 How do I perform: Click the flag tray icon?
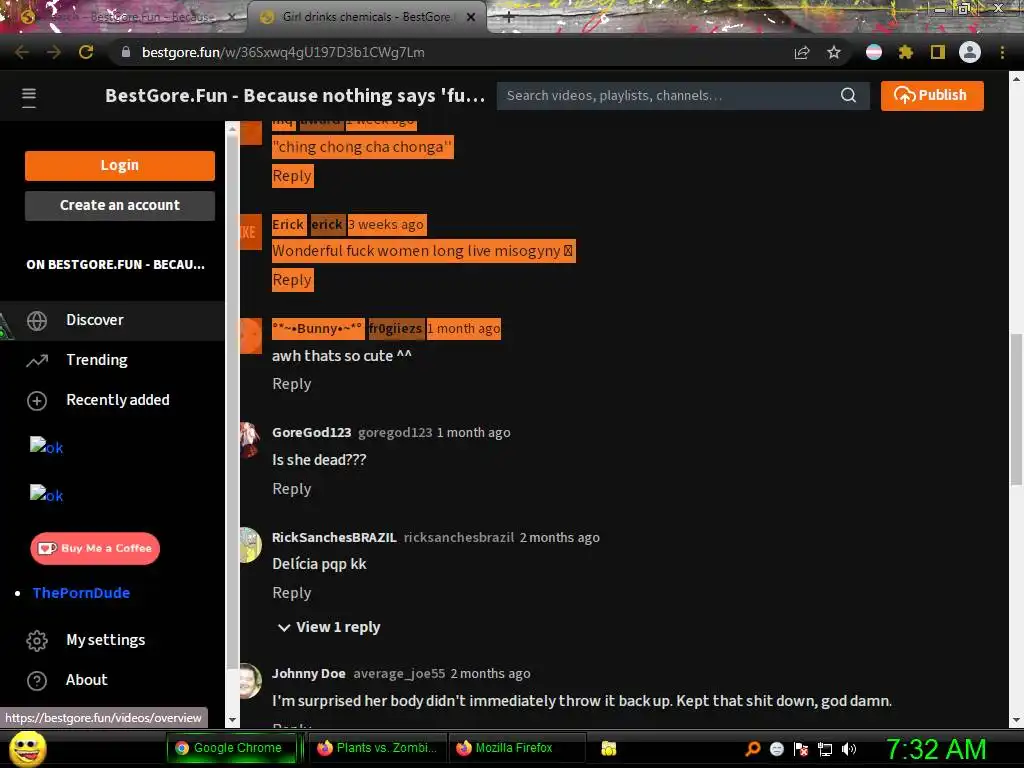[801, 748]
